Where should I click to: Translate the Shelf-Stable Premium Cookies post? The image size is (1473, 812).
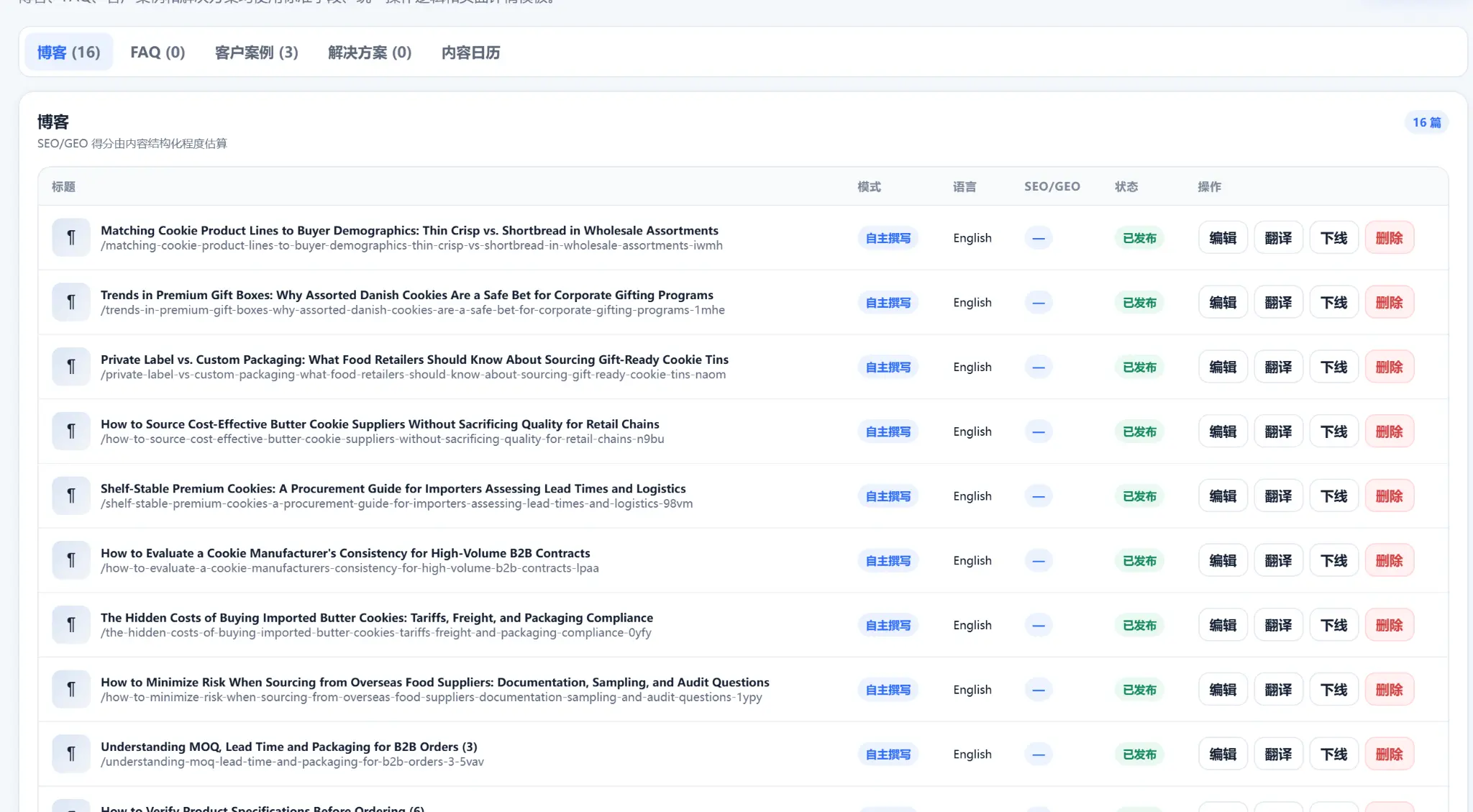pos(1278,496)
